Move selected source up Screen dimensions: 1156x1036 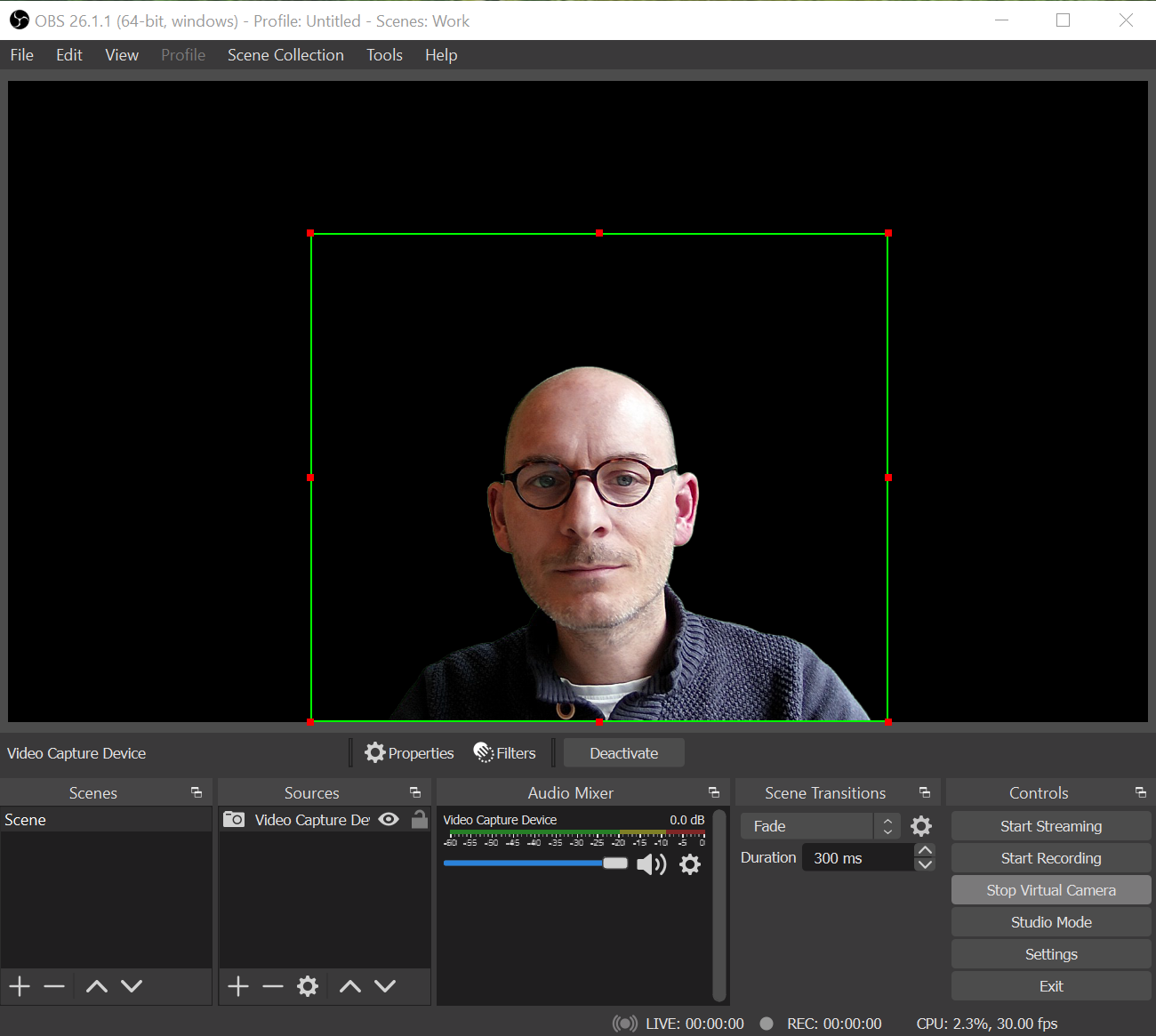350,986
